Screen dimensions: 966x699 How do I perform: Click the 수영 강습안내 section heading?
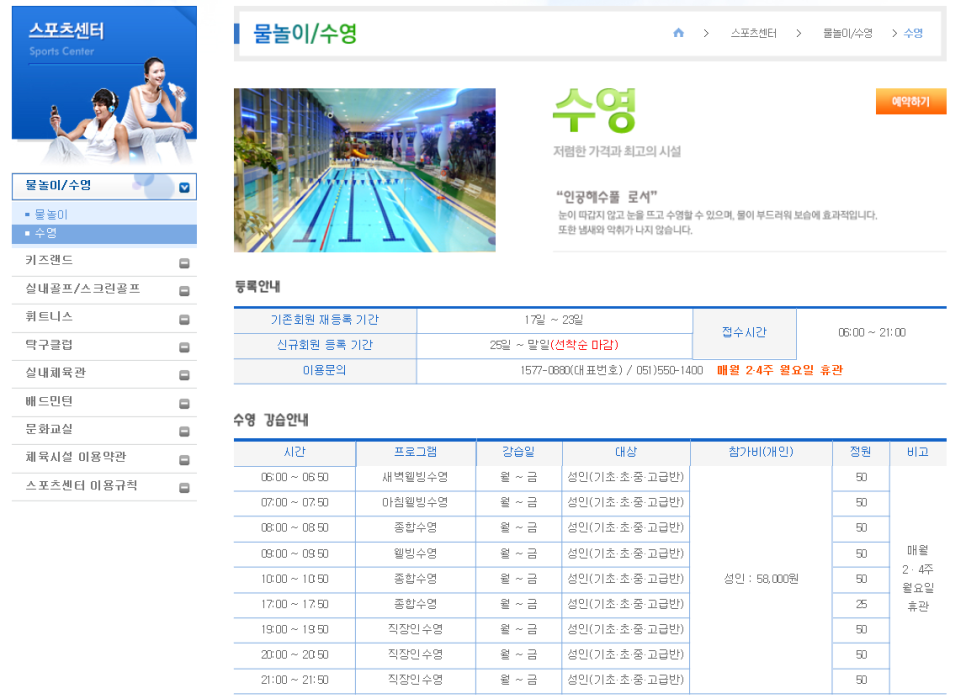pos(271,420)
